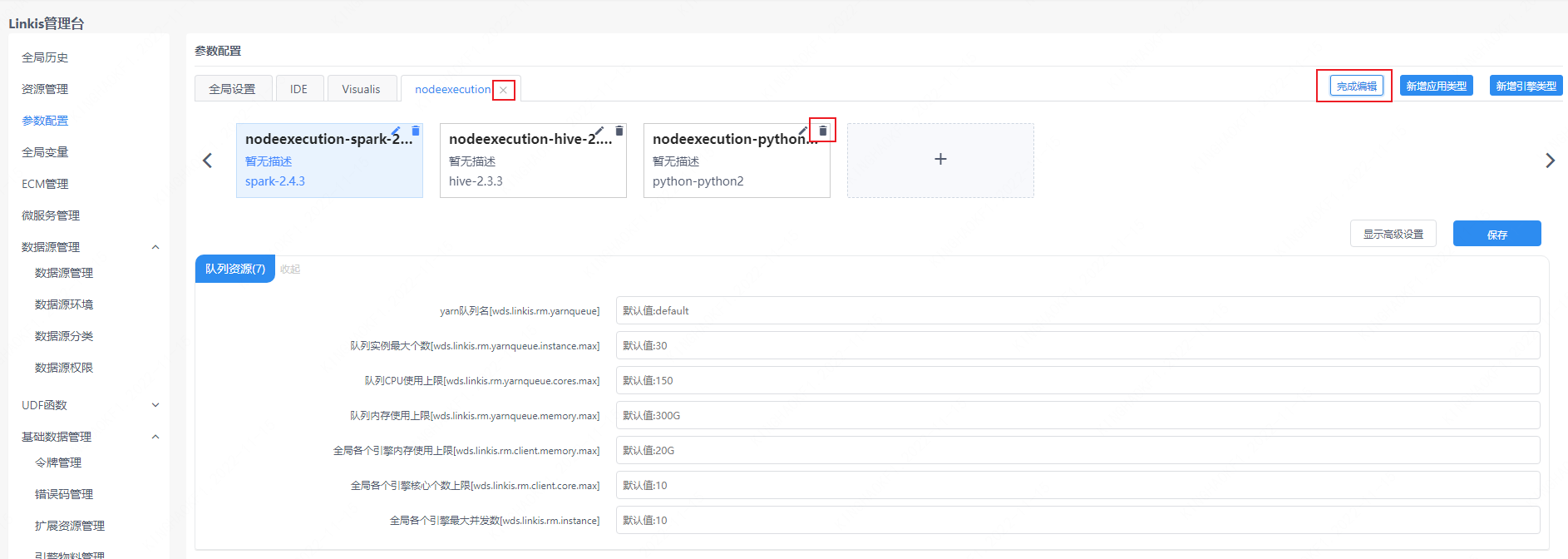Viewport: 1568px width, 559px height.
Task: Collapse the 基础数据管理 sidebar group
Action: click(155, 437)
